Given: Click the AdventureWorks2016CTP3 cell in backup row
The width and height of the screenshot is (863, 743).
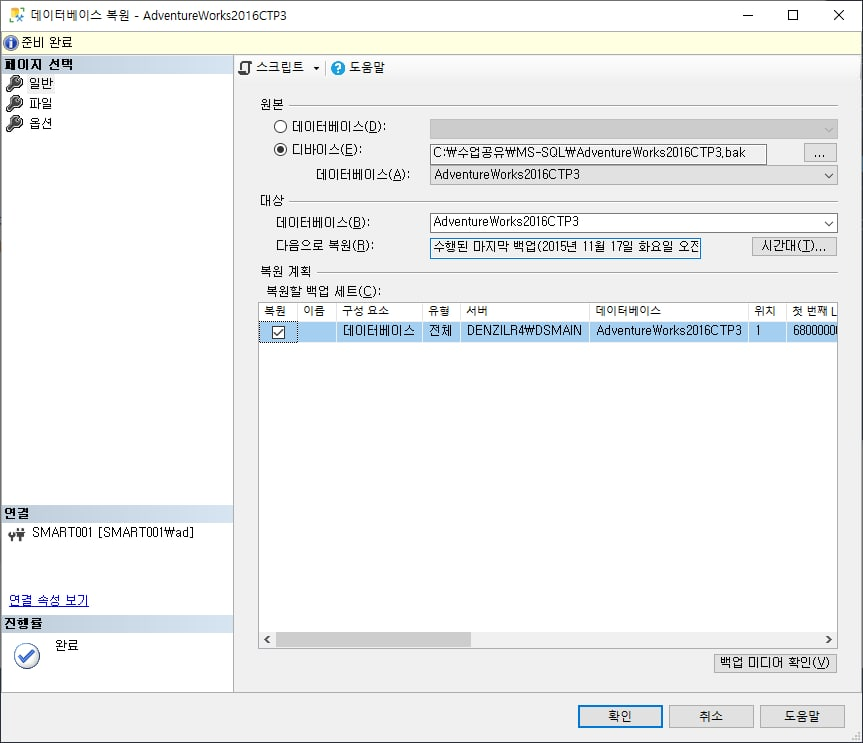Looking at the screenshot, I should pos(669,331).
